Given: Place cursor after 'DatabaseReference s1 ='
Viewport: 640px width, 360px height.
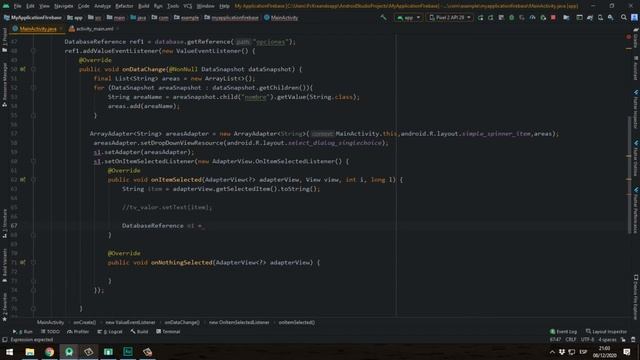Looking at the screenshot, I should click(204, 226).
